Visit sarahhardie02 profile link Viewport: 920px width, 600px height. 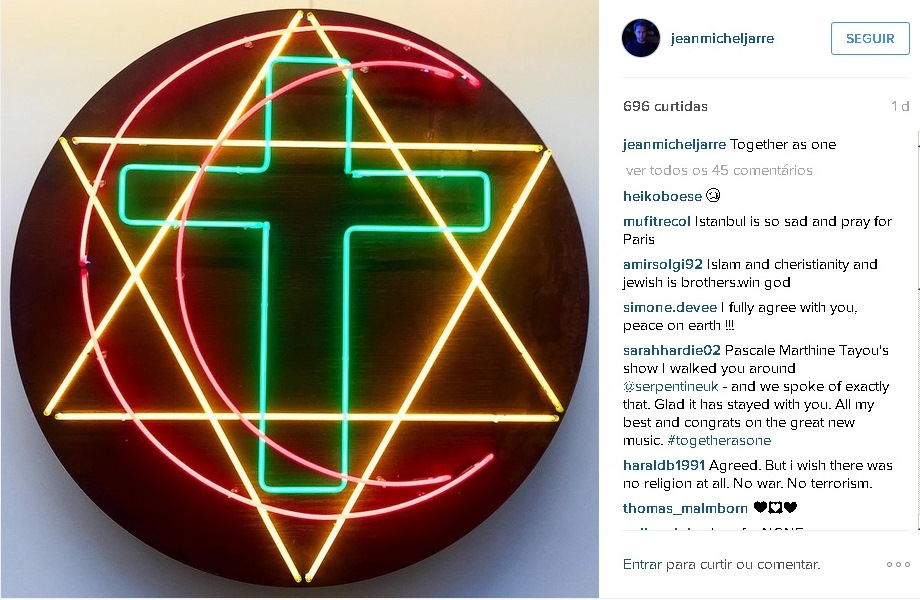click(671, 350)
